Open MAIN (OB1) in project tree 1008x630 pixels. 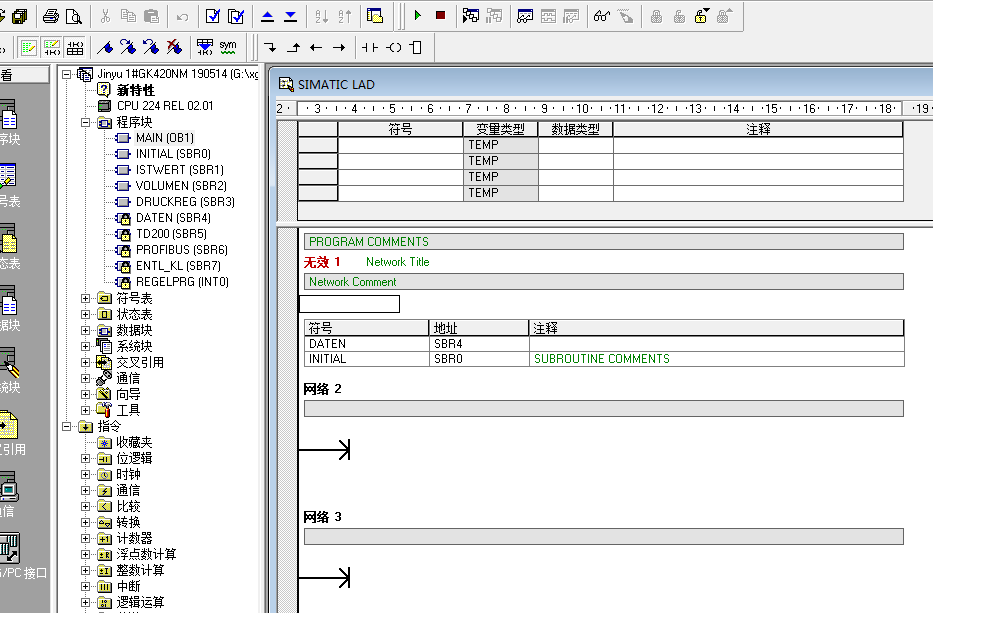tap(164, 138)
